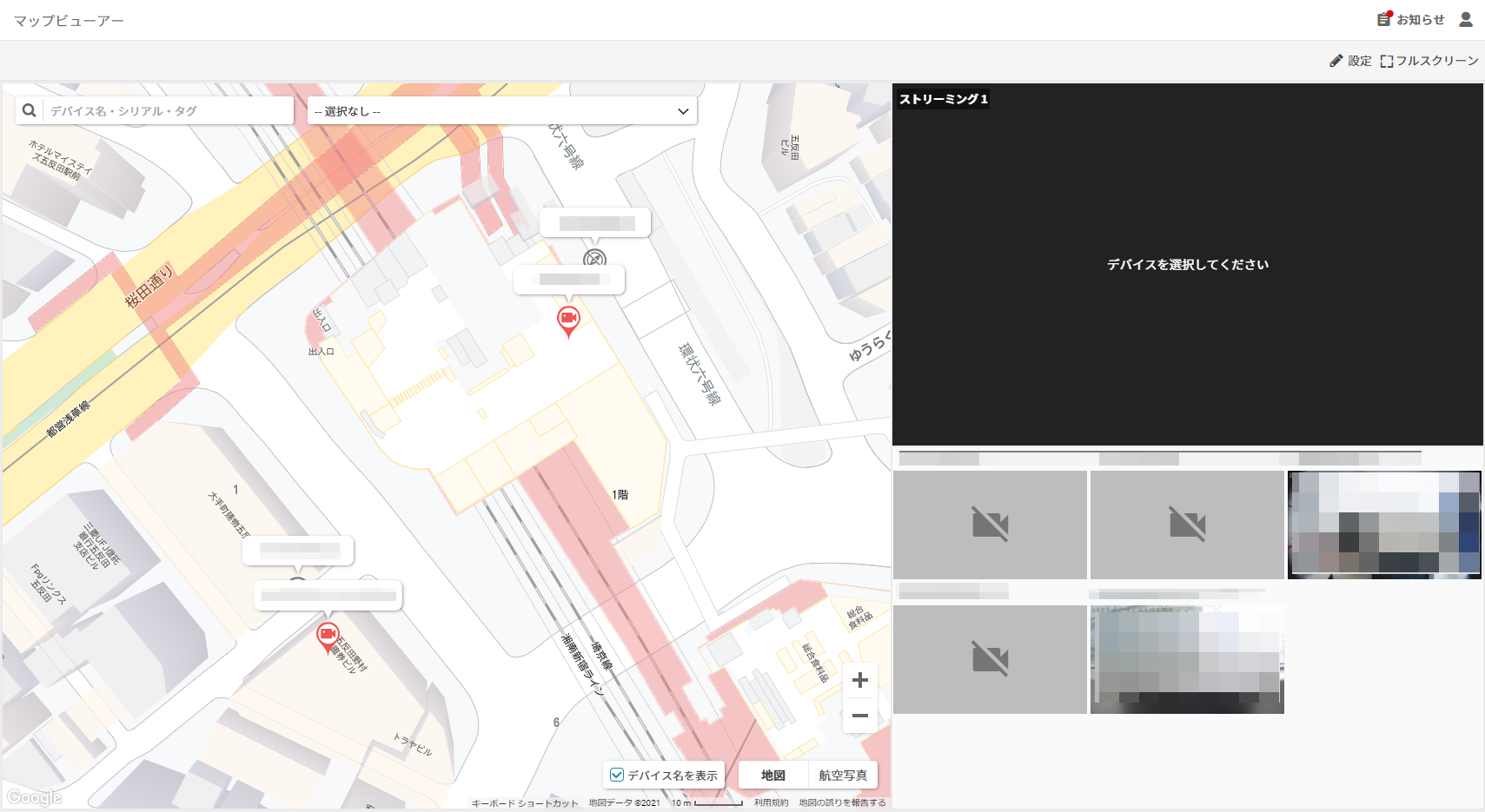Select the red camera marker on station
This screenshot has height=812, width=1485.
pyautogui.click(x=568, y=321)
